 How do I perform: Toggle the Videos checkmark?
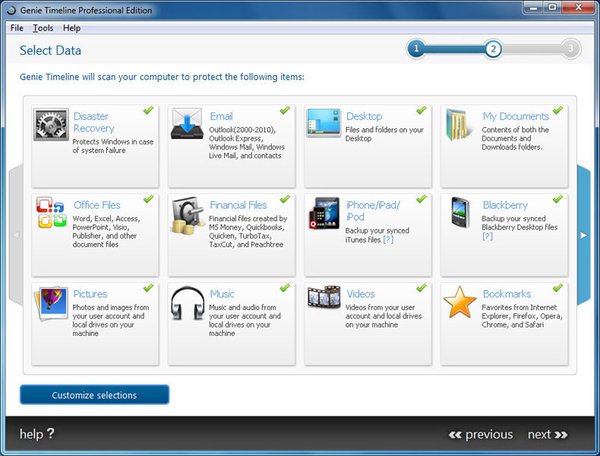(x=421, y=288)
